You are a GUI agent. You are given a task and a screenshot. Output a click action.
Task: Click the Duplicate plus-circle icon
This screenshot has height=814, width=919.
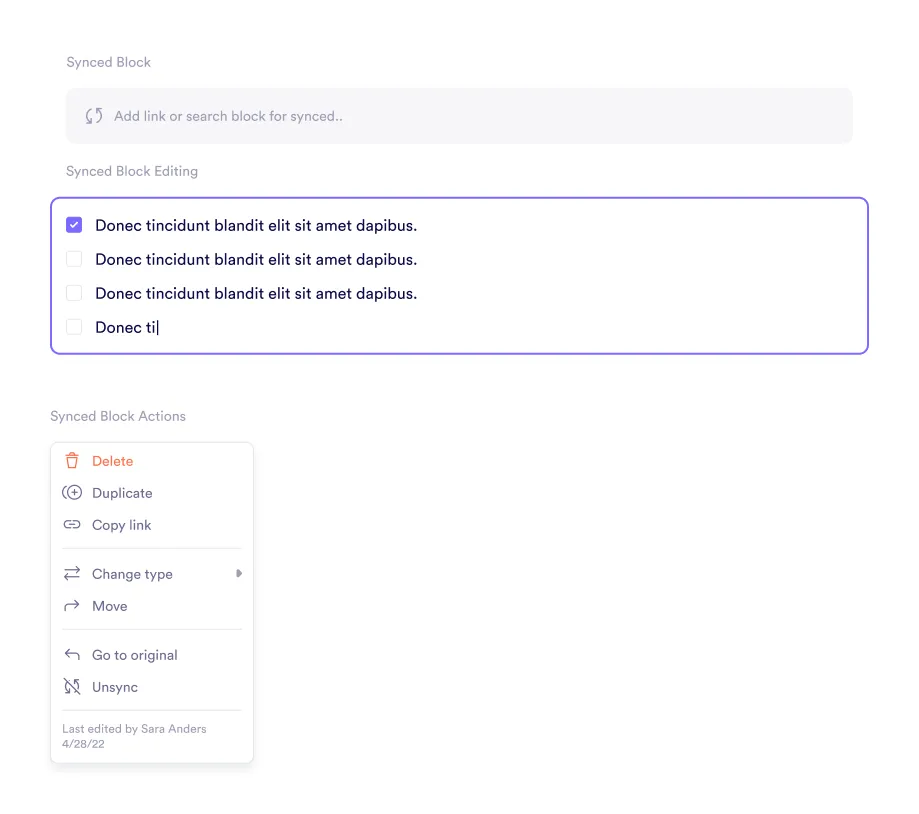(72, 493)
